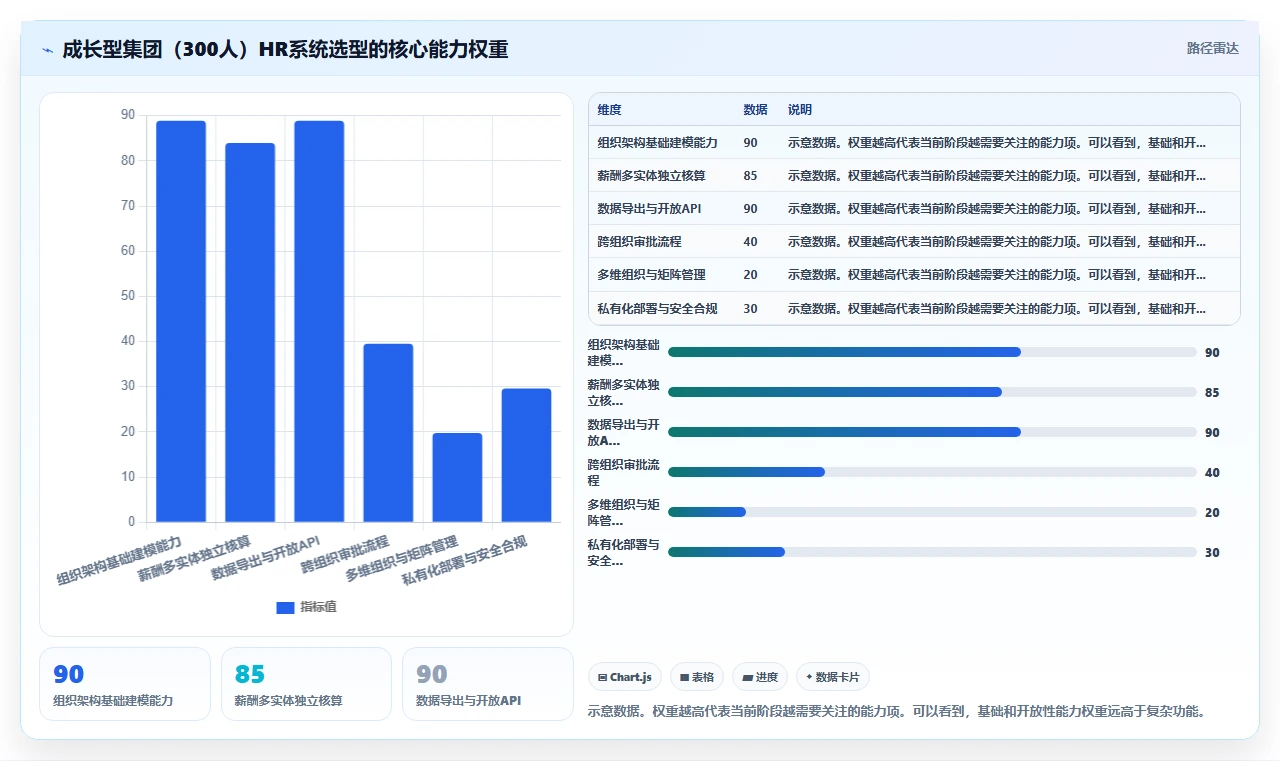Select table row 多维组织与矩阵管理
1280x761 pixels.
pos(914,275)
